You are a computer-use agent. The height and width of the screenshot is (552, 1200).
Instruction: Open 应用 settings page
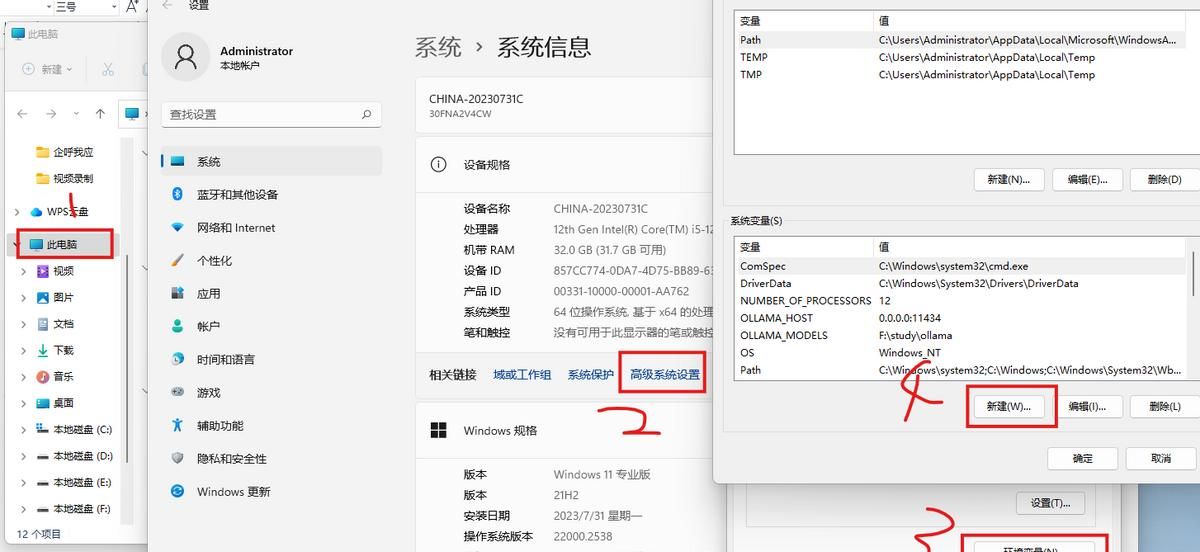pyautogui.click(x=208, y=293)
